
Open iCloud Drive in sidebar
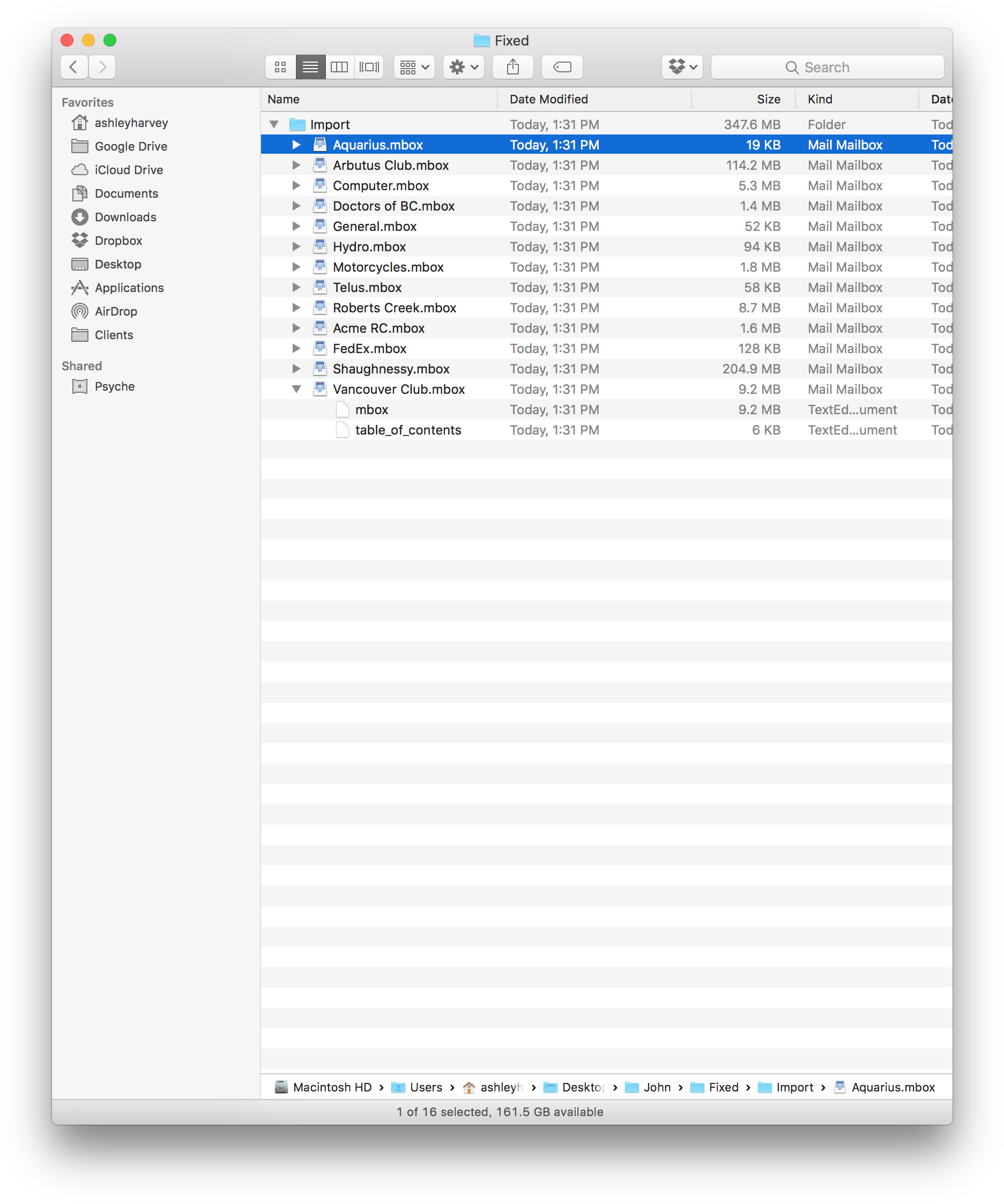tap(117, 170)
